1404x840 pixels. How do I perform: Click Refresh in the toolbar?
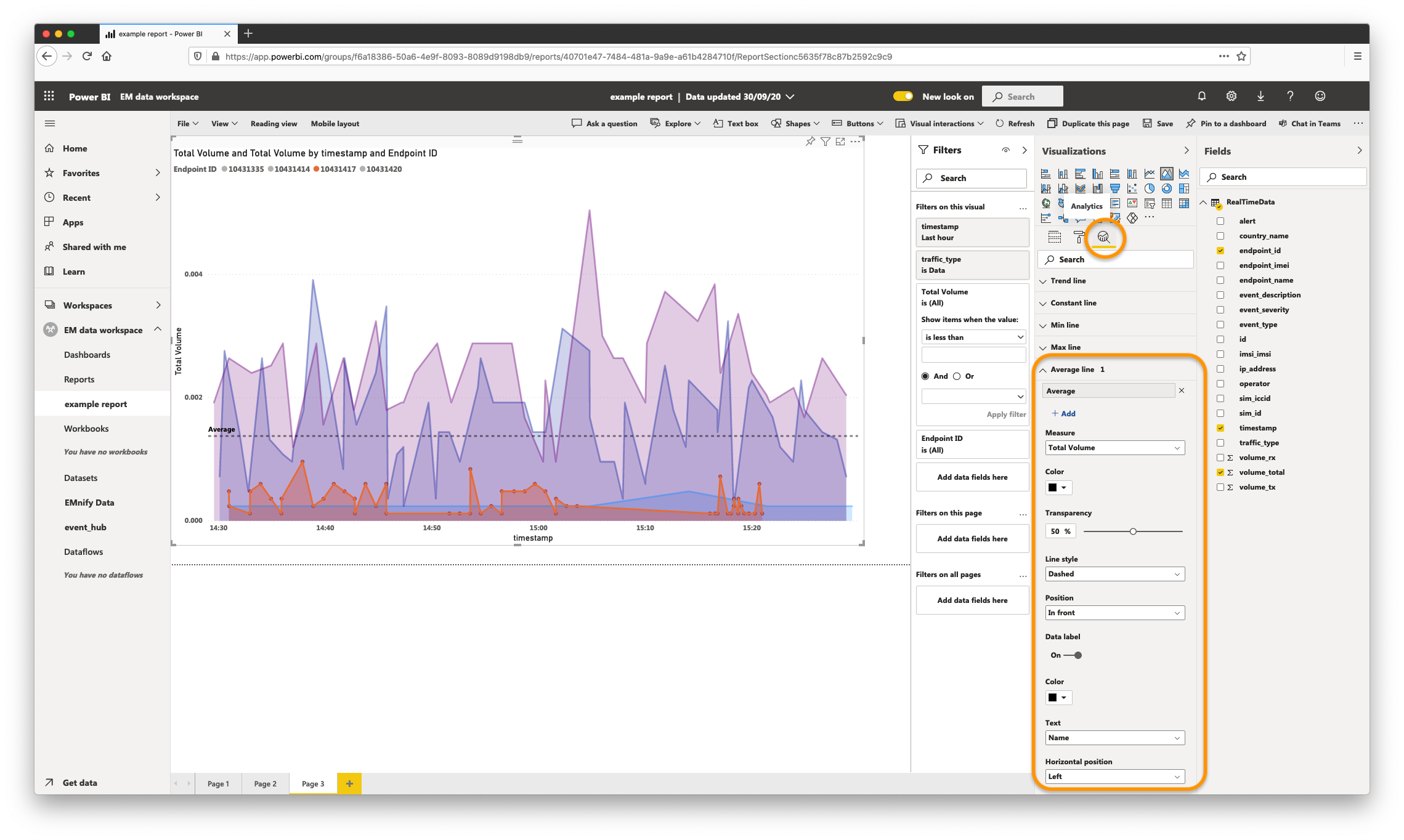tap(1015, 124)
